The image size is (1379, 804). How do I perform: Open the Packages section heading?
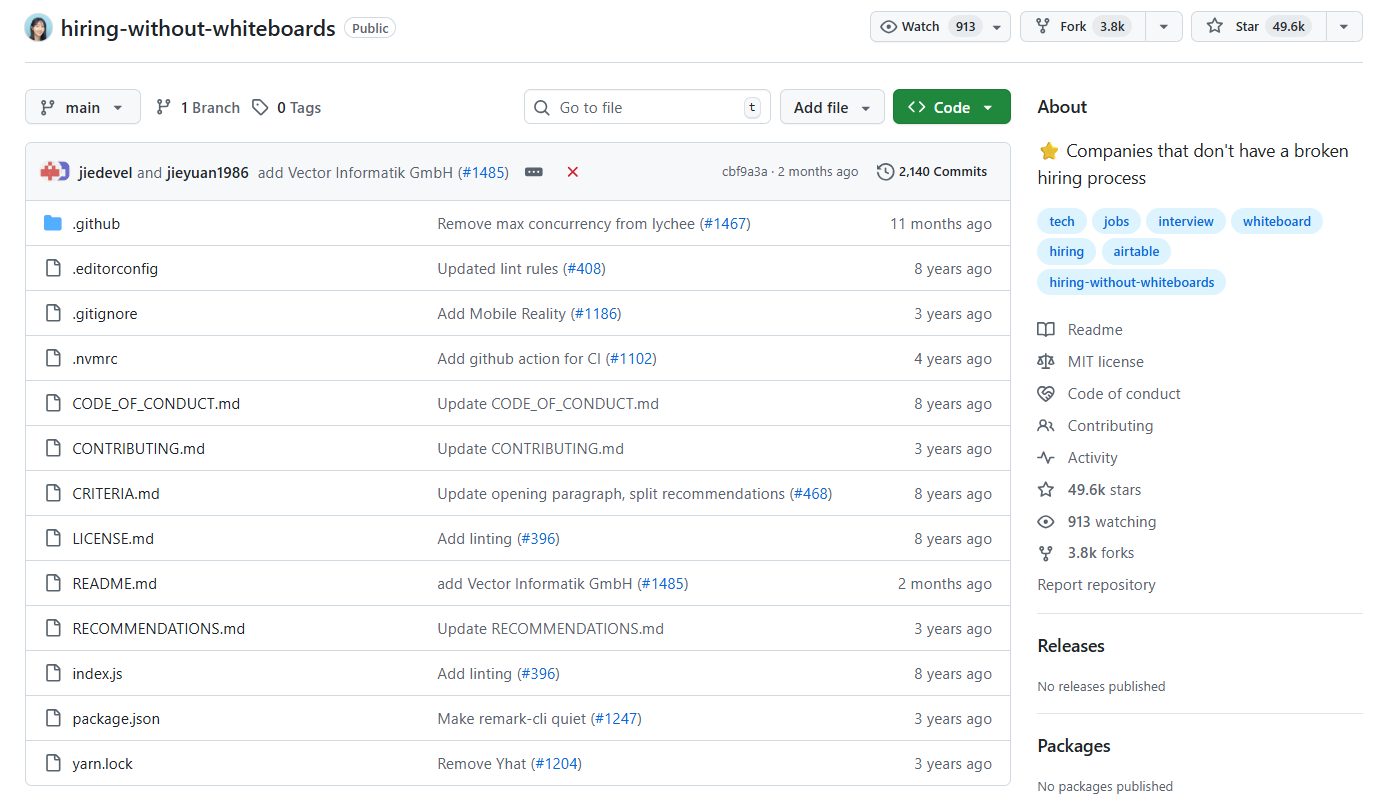pyautogui.click(x=1074, y=745)
